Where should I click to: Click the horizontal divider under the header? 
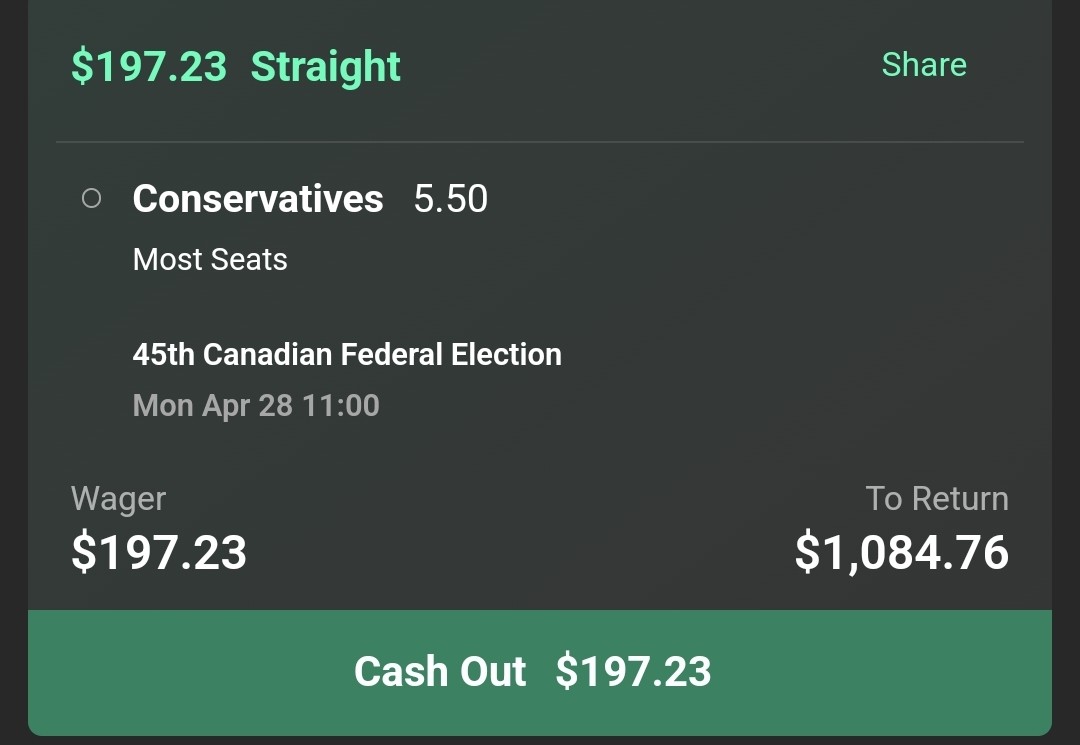tap(540, 142)
